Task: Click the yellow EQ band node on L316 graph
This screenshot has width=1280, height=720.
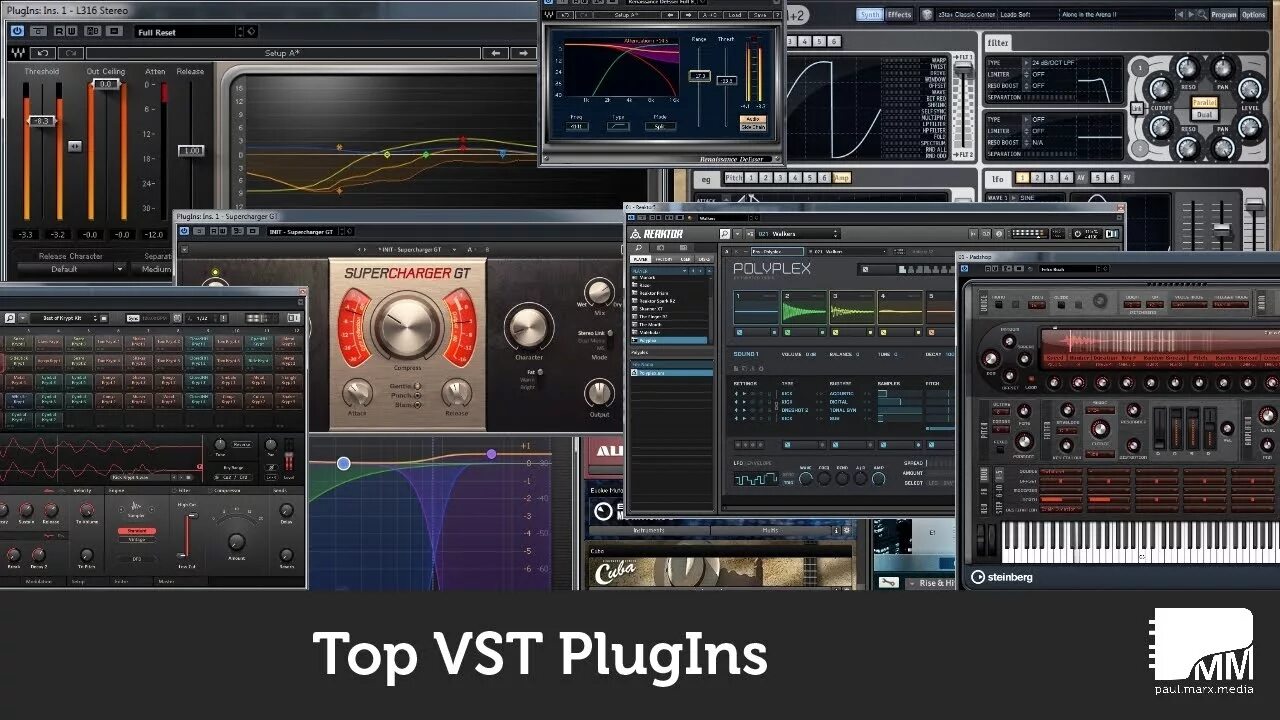Action: 387,154
